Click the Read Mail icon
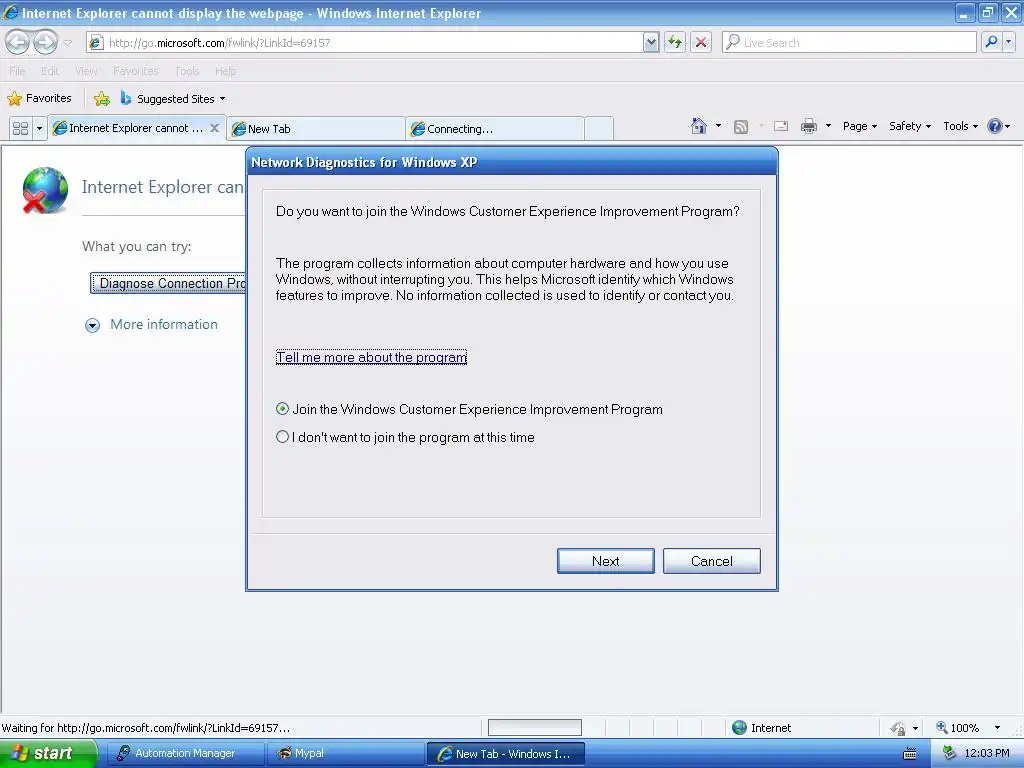Image resolution: width=1024 pixels, height=768 pixels. pos(781,126)
